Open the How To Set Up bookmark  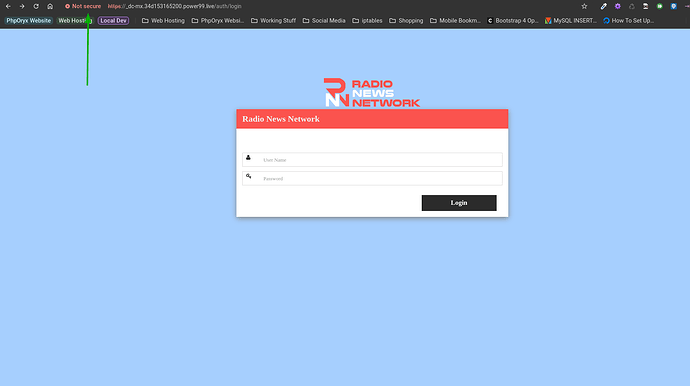[x=628, y=21]
